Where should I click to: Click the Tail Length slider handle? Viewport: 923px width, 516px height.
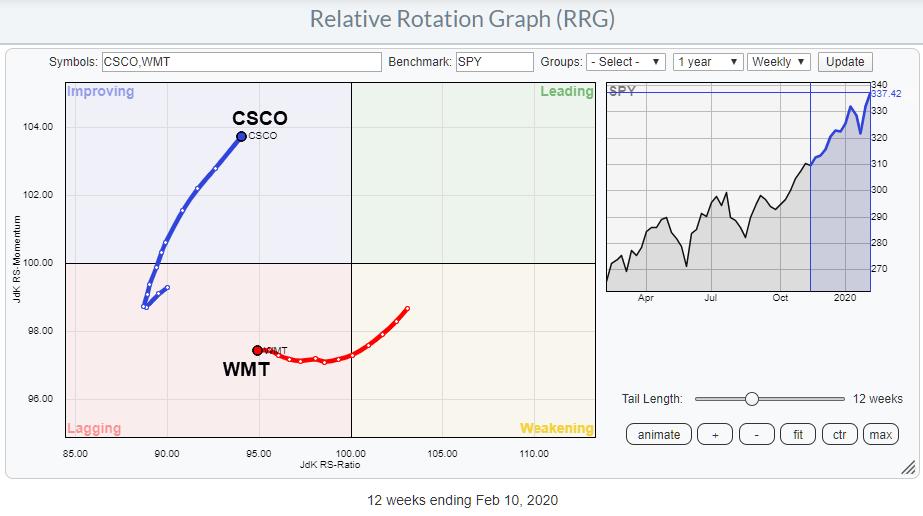tap(752, 399)
